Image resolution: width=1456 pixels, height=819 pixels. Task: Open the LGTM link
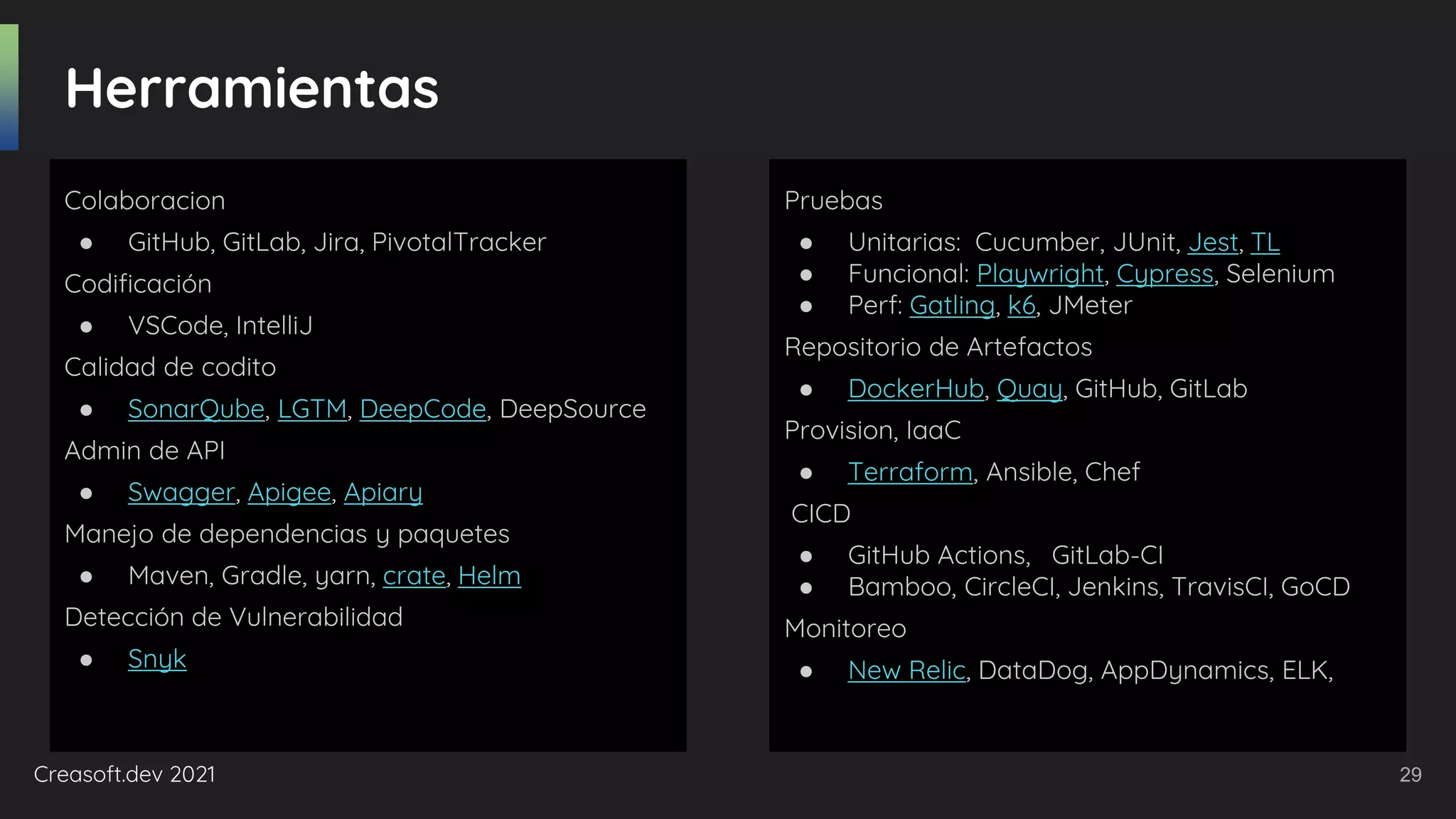click(x=312, y=409)
